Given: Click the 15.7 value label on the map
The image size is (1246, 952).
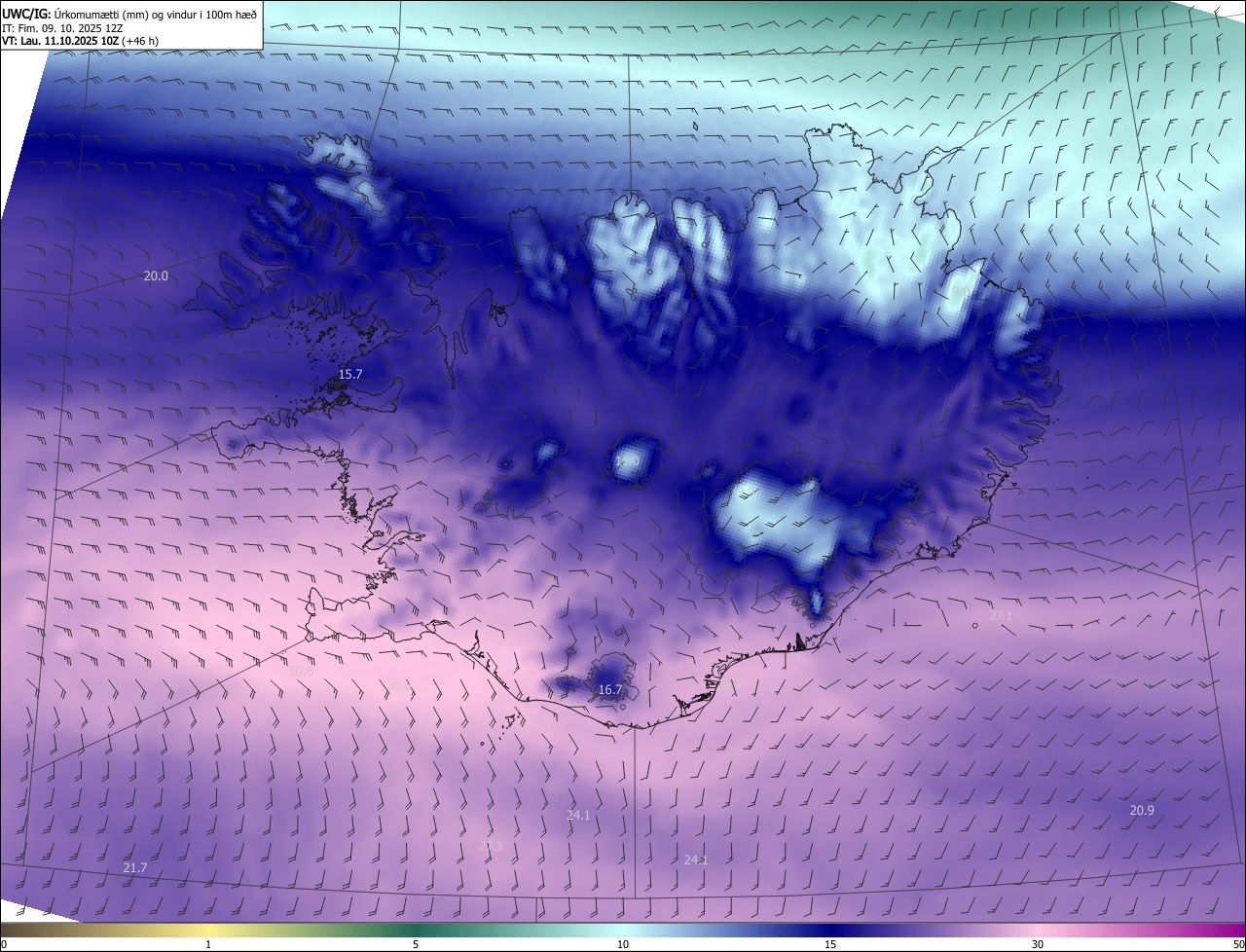Looking at the screenshot, I should pos(350,375).
